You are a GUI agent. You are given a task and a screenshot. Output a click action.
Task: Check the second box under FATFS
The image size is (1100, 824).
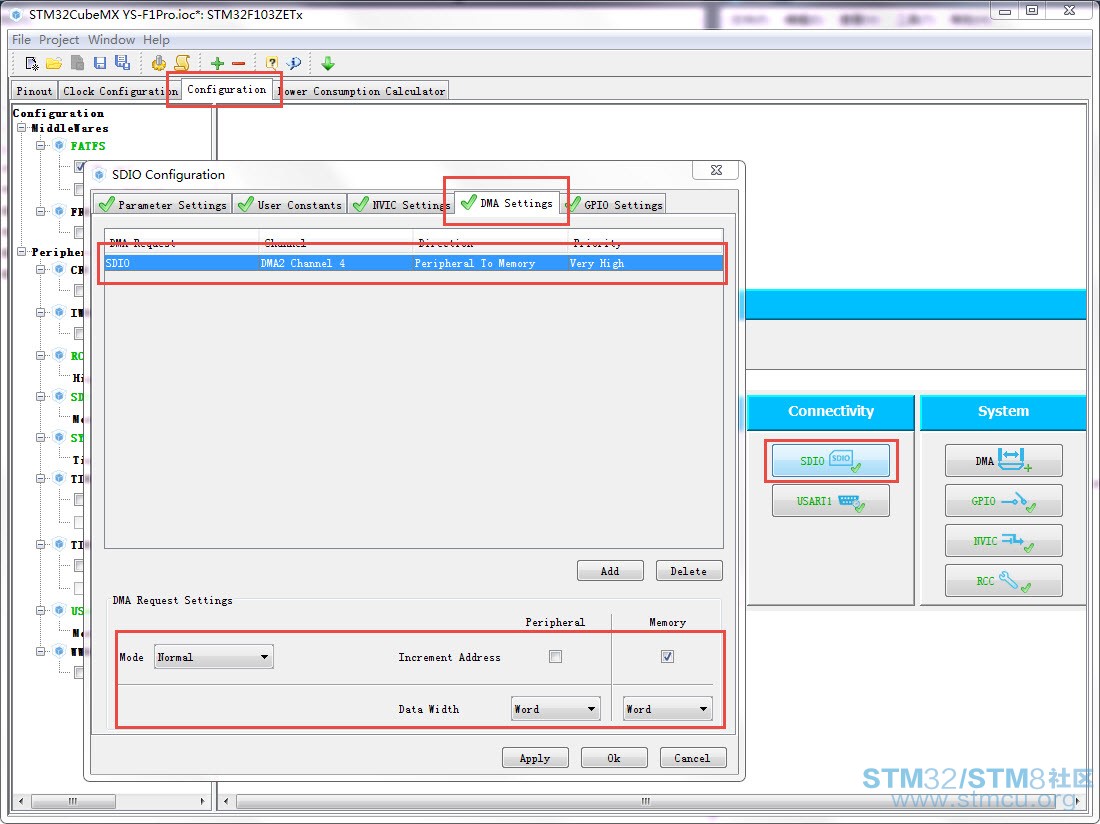click(x=79, y=189)
